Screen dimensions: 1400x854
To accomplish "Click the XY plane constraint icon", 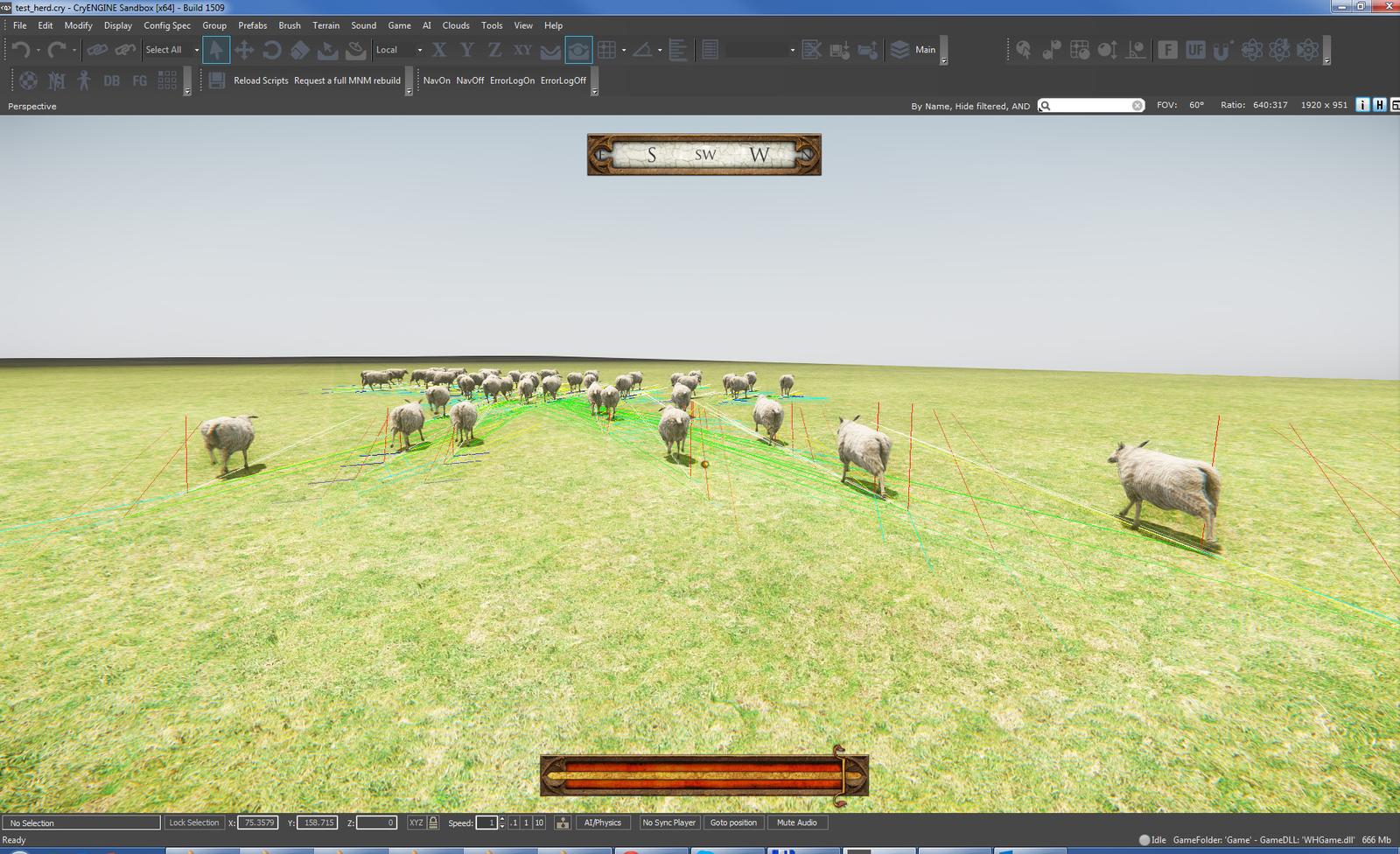I will click(x=522, y=50).
